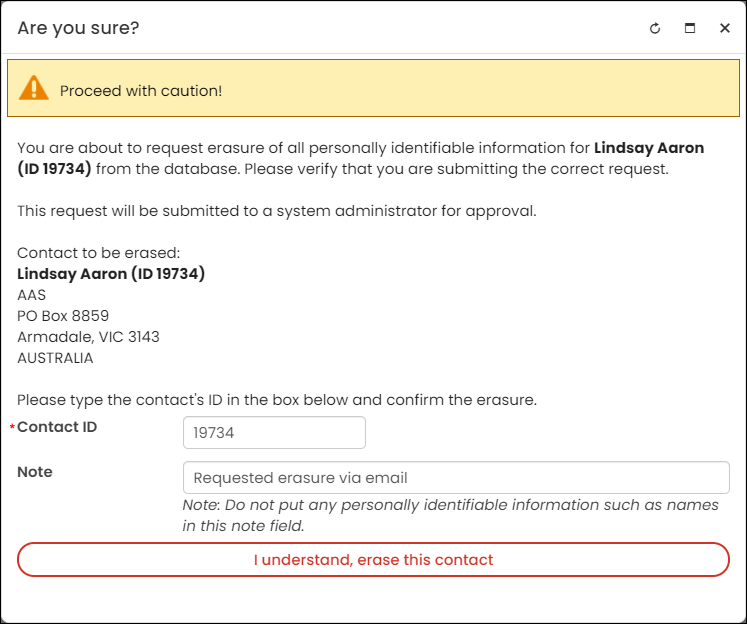Click the 'Armadale, VIC 3143' address line
Image resolution: width=747 pixels, height=624 pixels.
coord(88,337)
